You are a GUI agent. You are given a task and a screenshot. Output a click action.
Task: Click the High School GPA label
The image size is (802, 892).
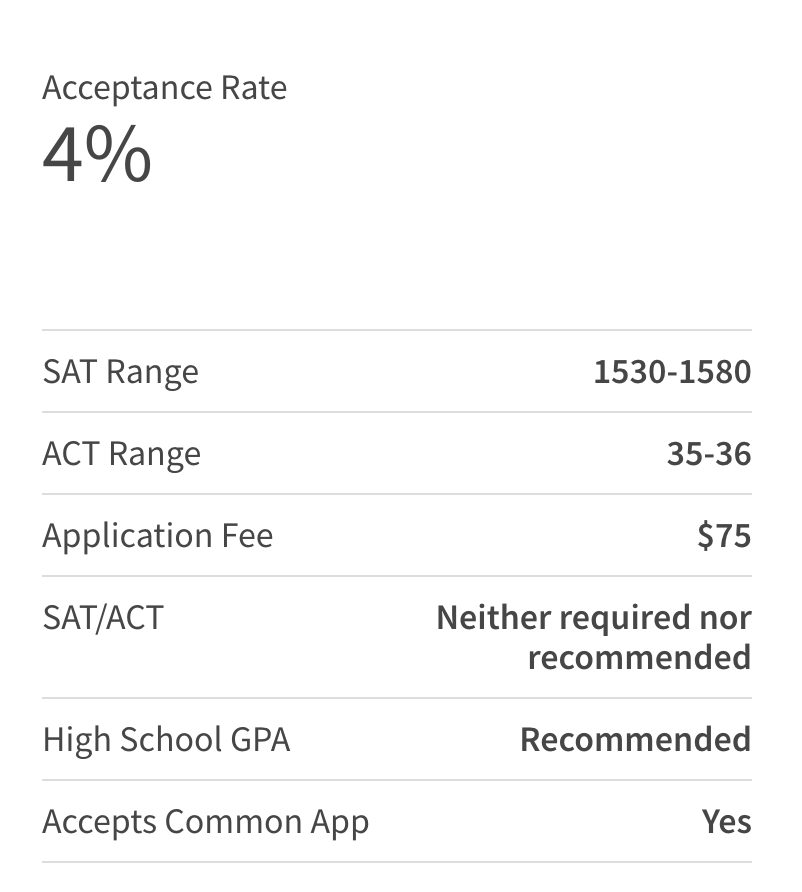click(167, 740)
